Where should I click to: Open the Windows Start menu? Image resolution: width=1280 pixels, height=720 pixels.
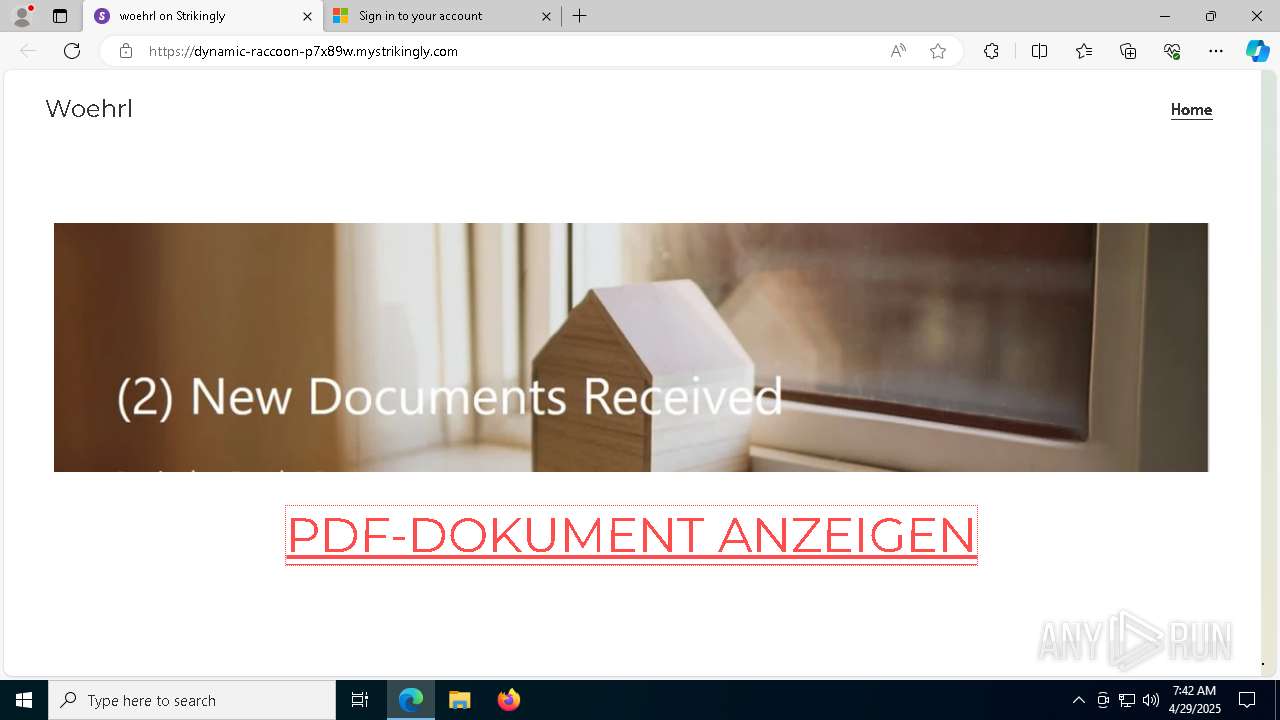tap(24, 700)
